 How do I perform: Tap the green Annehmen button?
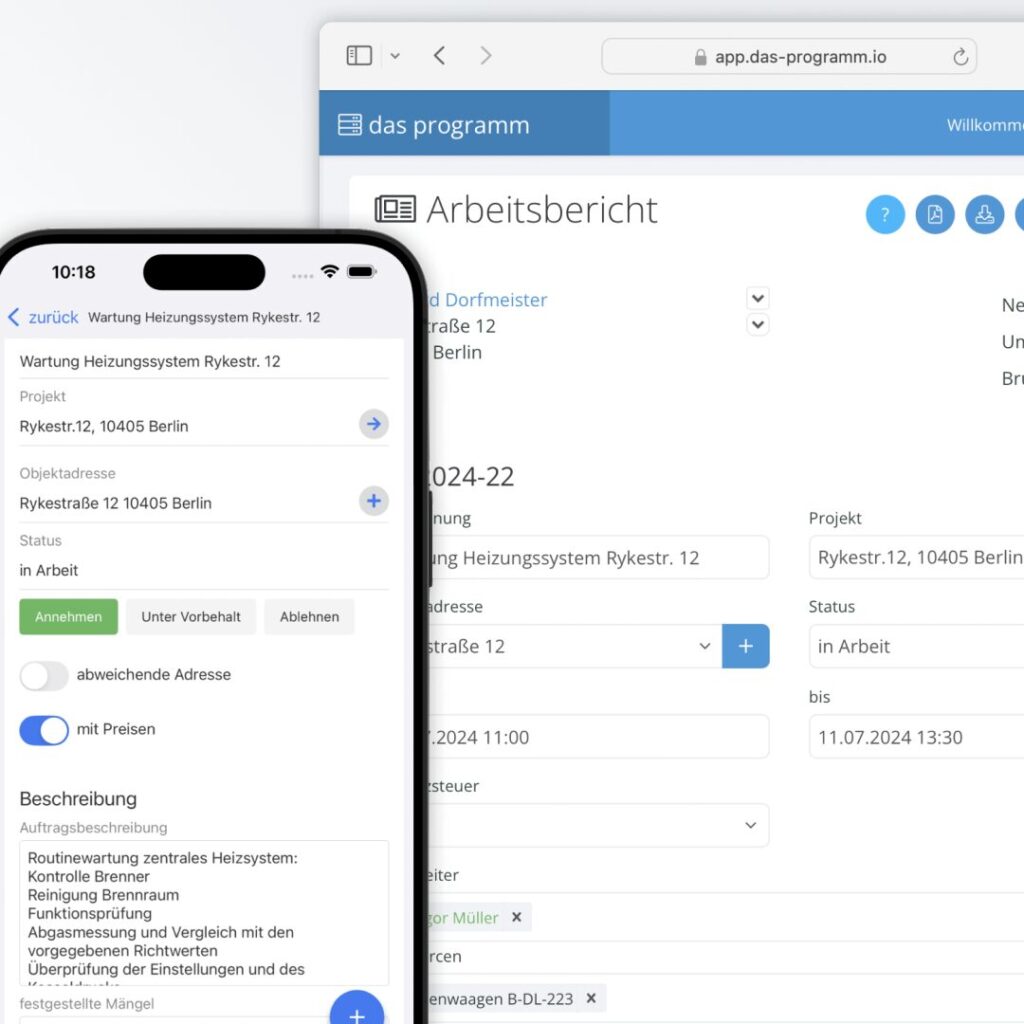[x=69, y=616]
